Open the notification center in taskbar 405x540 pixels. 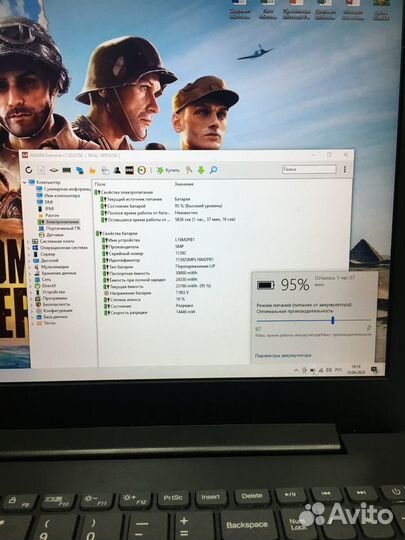click(x=374, y=370)
